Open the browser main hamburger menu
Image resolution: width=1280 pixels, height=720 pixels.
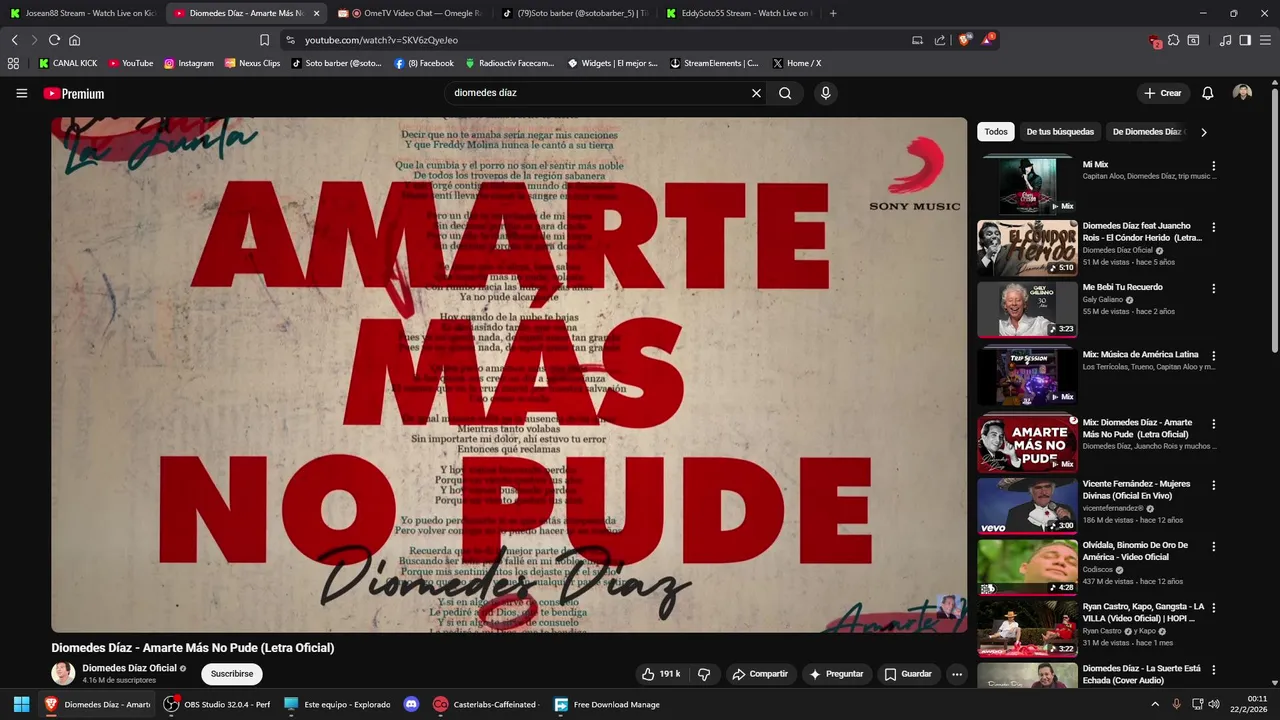[x=1264, y=40]
